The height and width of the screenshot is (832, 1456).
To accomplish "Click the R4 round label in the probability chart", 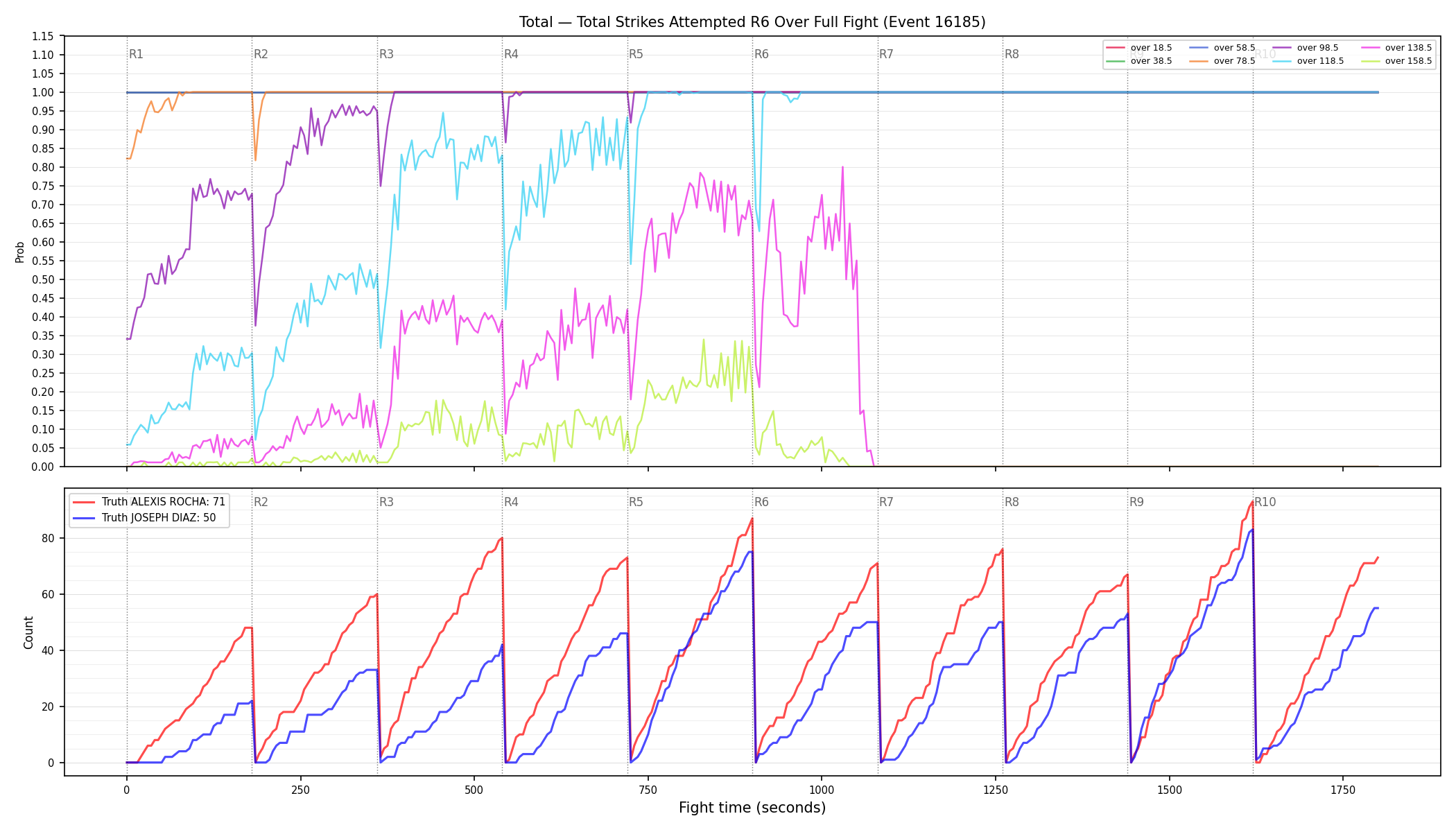I will [x=511, y=54].
